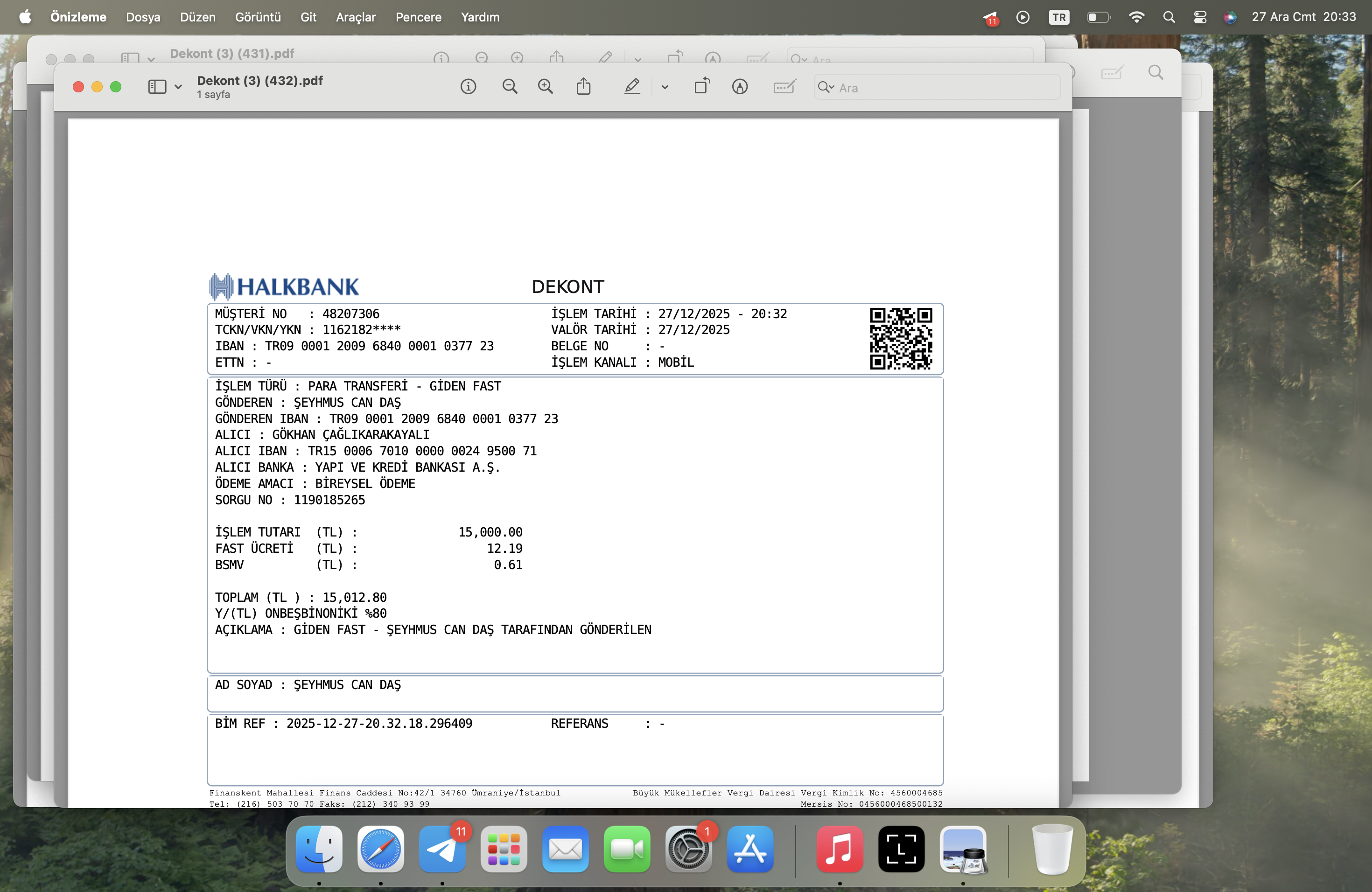Focus the Ara search field
The image size is (1372, 892).
(x=937, y=88)
